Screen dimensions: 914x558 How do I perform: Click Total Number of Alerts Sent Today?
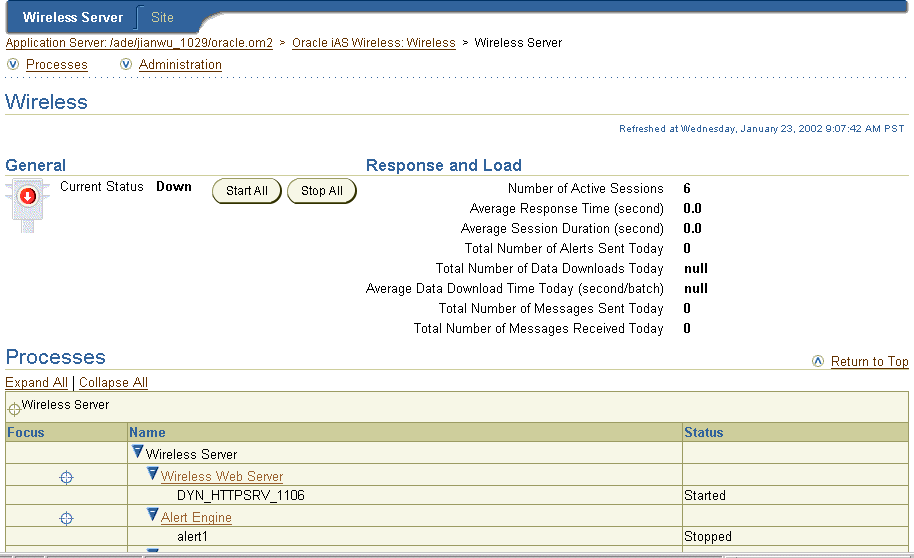pyautogui.click(x=564, y=248)
